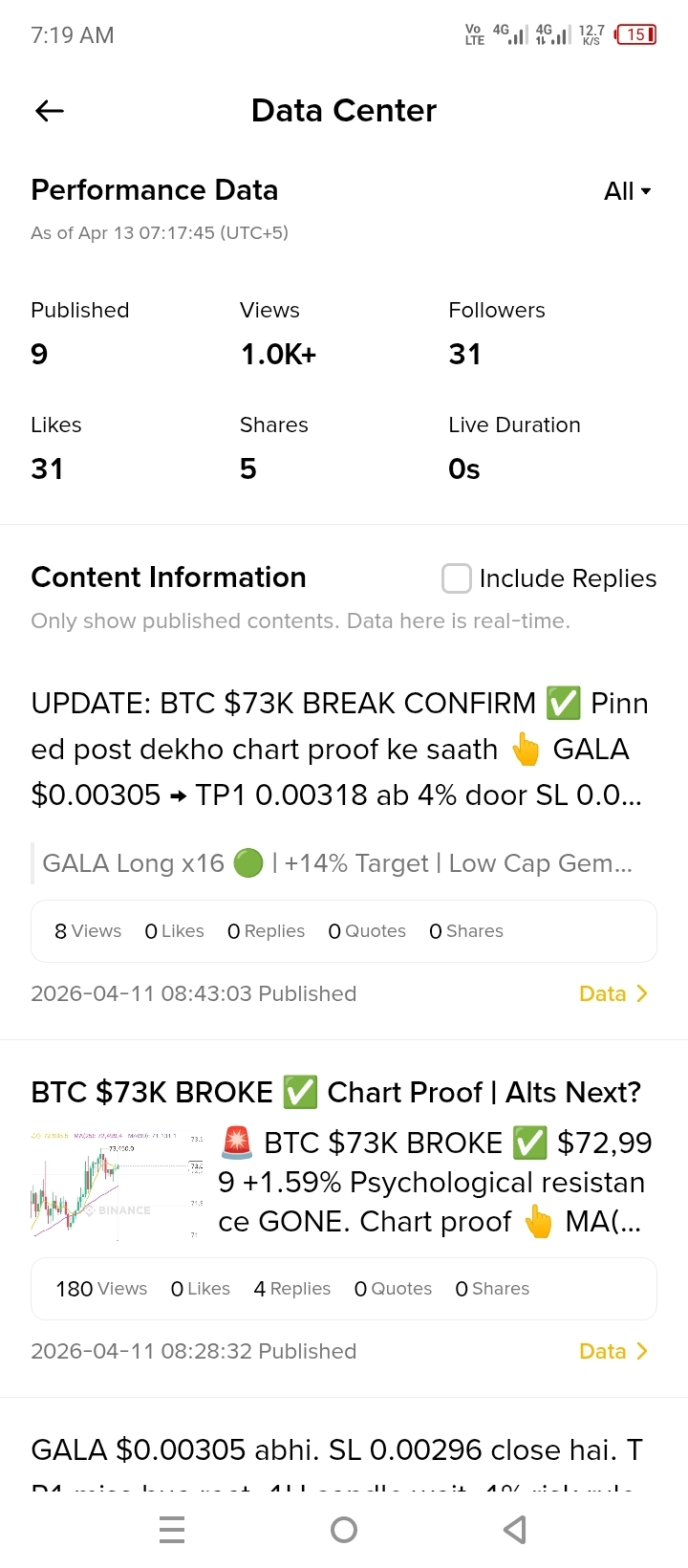Viewport: 688px width, 1568px height.
Task: Open the BTC chart thumbnail image
Action: (117, 1184)
